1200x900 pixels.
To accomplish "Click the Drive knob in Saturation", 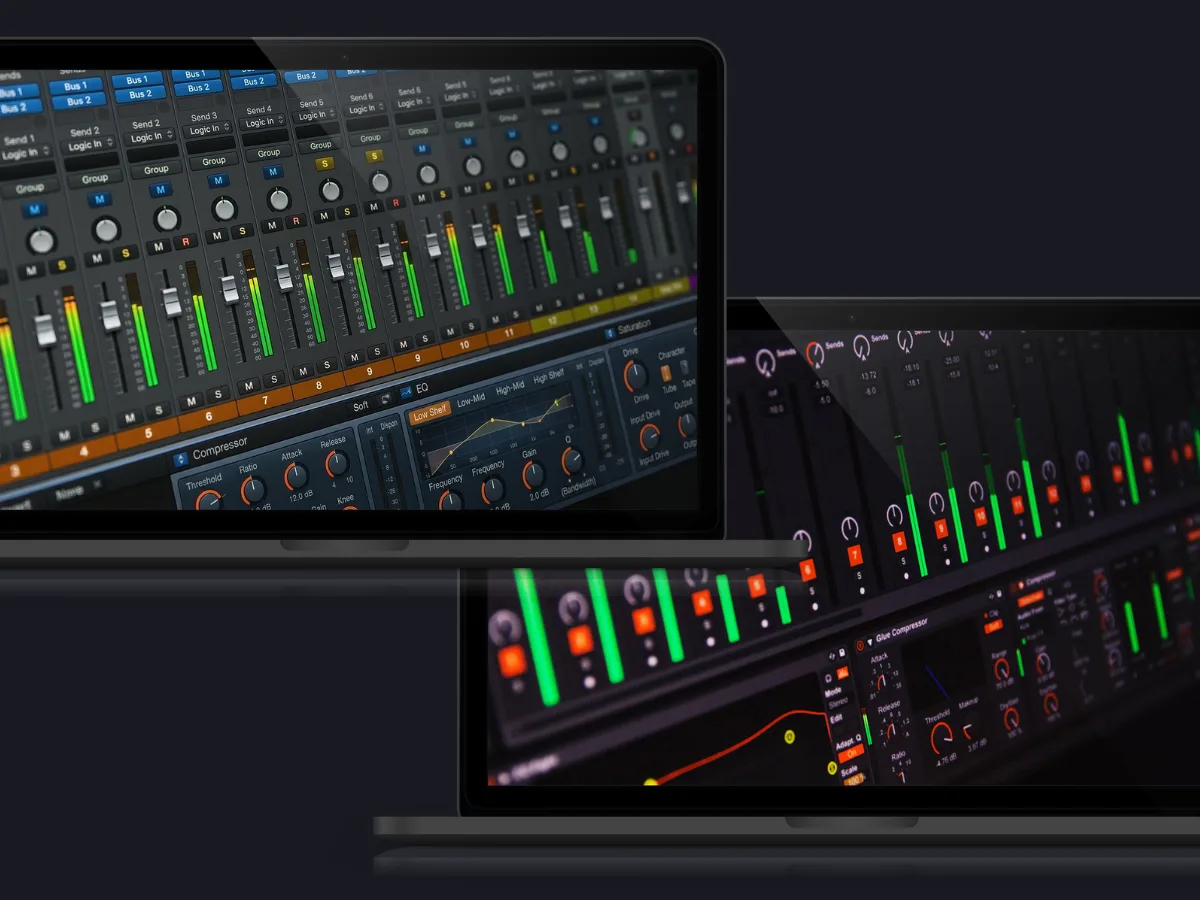I will [635, 376].
